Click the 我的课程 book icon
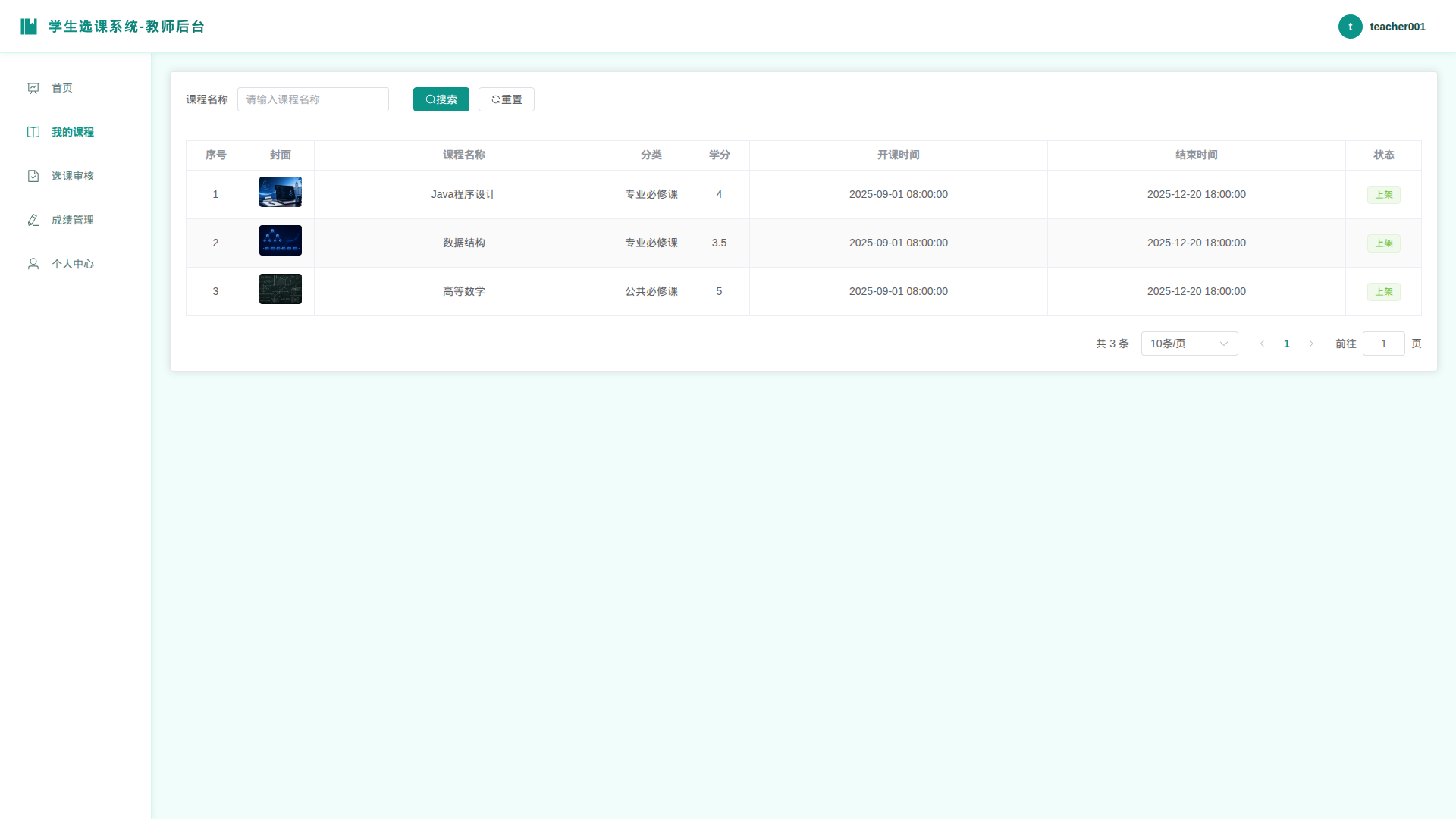1456x819 pixels. click(x=33, y=132)
